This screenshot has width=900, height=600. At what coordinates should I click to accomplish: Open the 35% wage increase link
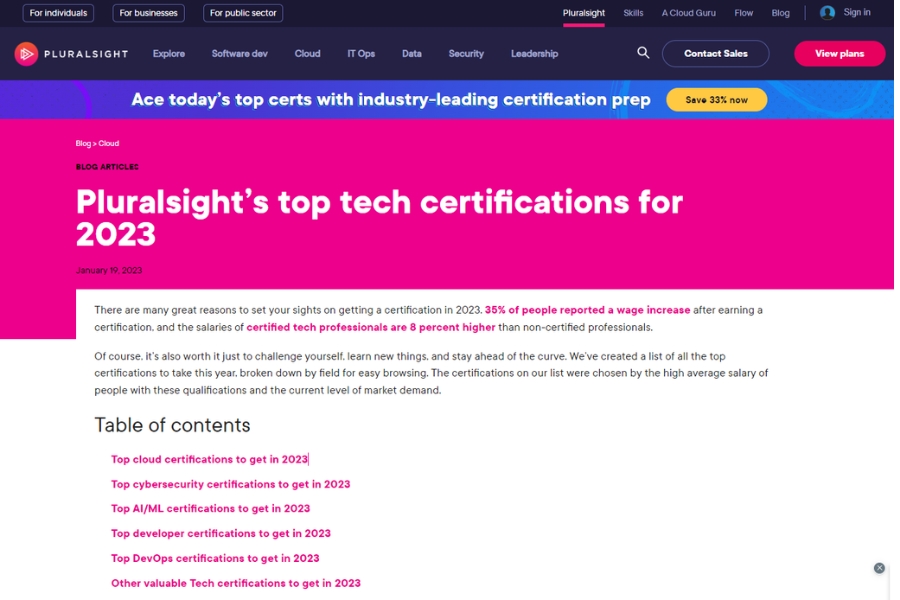tap(587, 310)
